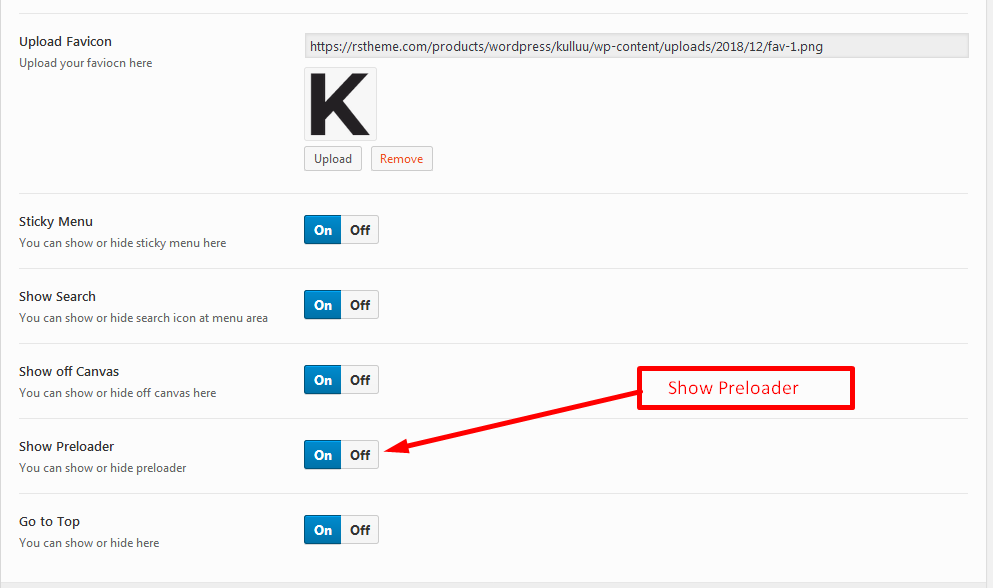The width and height of the screenshot is (993, 588).
Task: Set Show off Canvas to On
Action: pyautogui.click(x=323, y=380)
